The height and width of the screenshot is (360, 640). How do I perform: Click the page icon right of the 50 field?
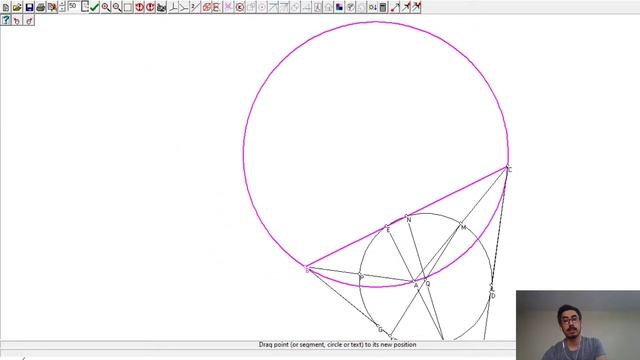pyautogui.click(x=84, y=7)
